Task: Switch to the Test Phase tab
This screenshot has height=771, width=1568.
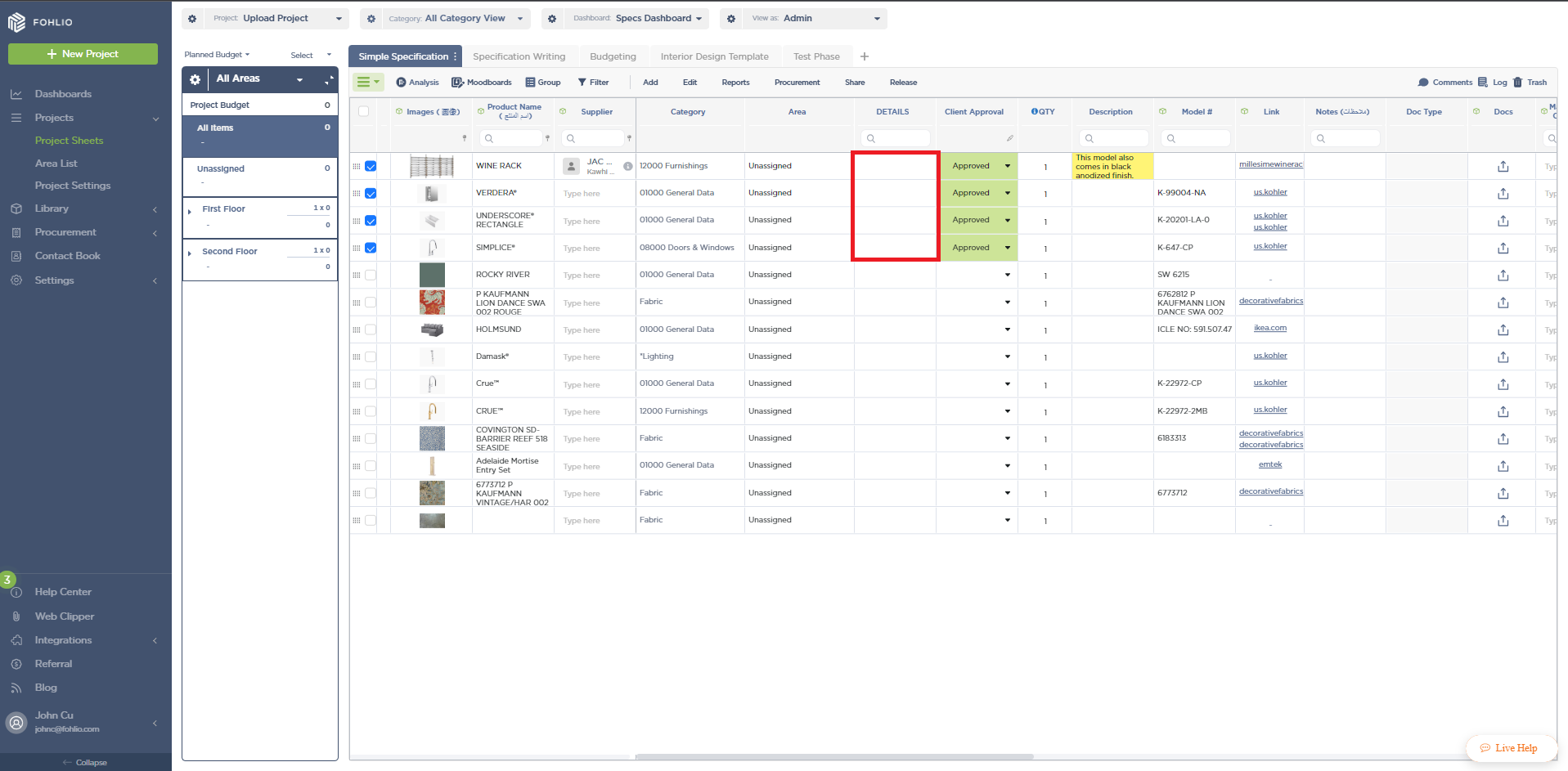Action: tap(816, 56)
